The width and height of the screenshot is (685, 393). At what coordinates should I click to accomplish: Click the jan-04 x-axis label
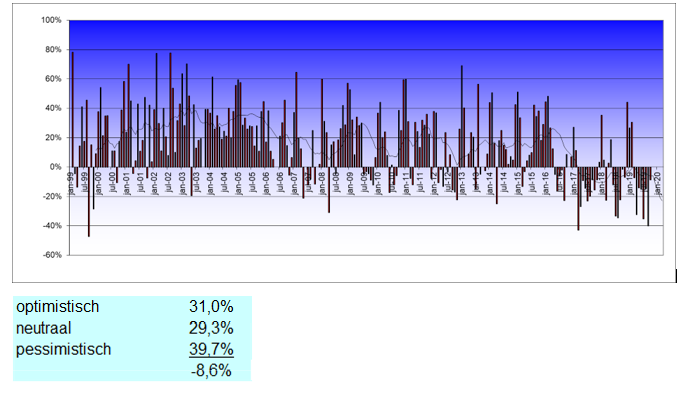(211, 183)
